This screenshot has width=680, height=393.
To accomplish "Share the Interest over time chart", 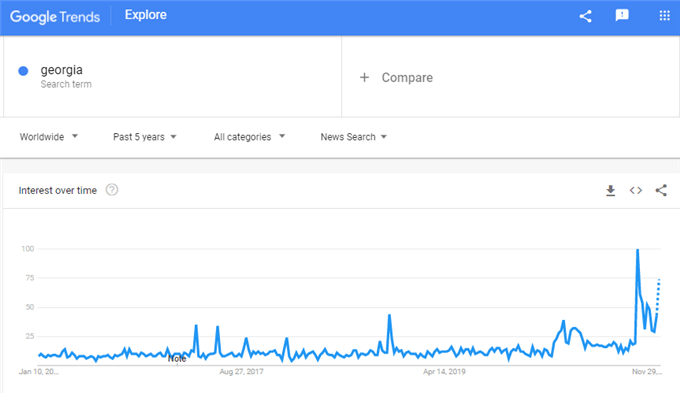I will (x=661, y=190).
